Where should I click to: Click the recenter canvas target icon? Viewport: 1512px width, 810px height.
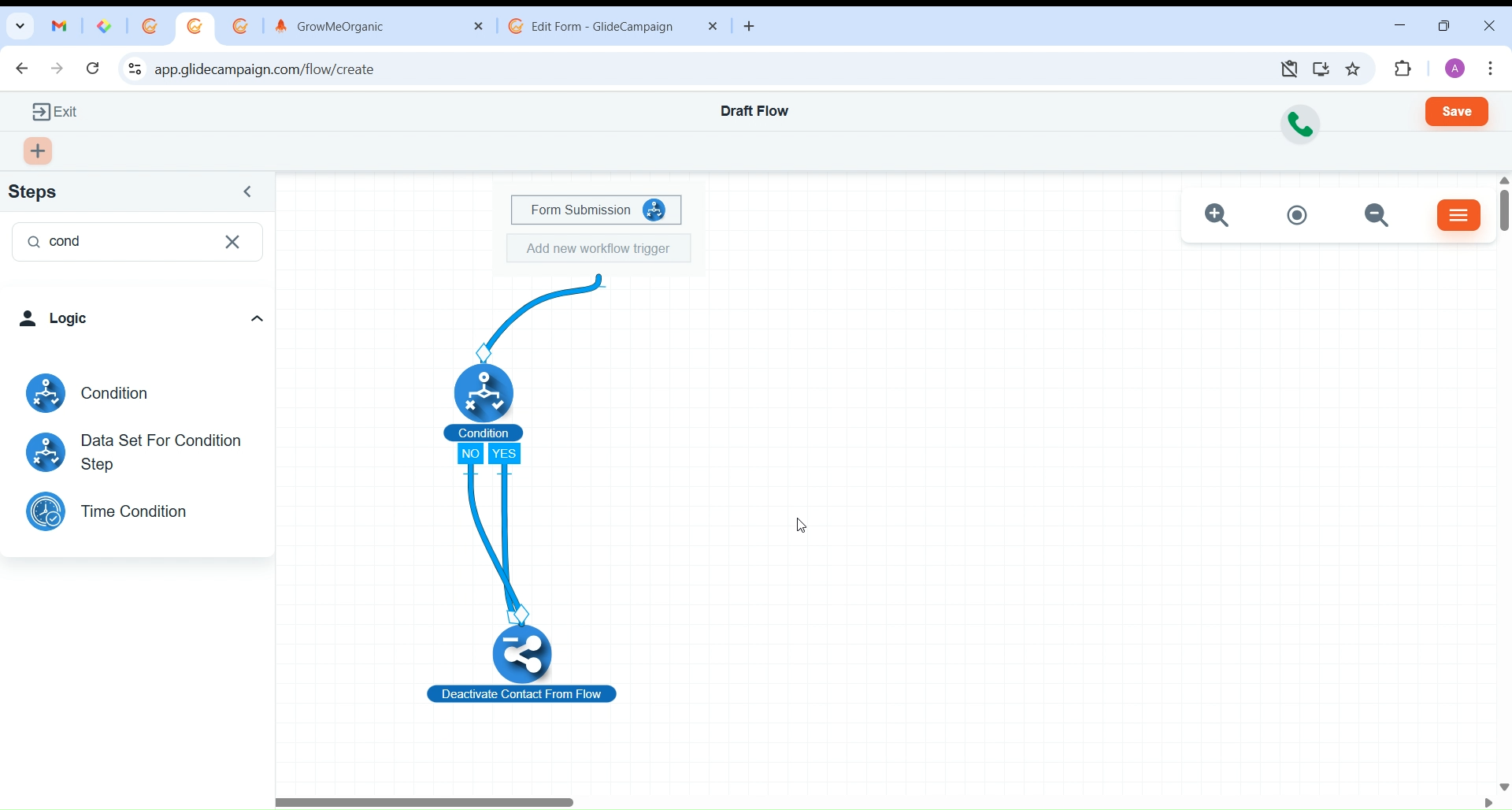pyautogui.click(x=1298, y=216)
